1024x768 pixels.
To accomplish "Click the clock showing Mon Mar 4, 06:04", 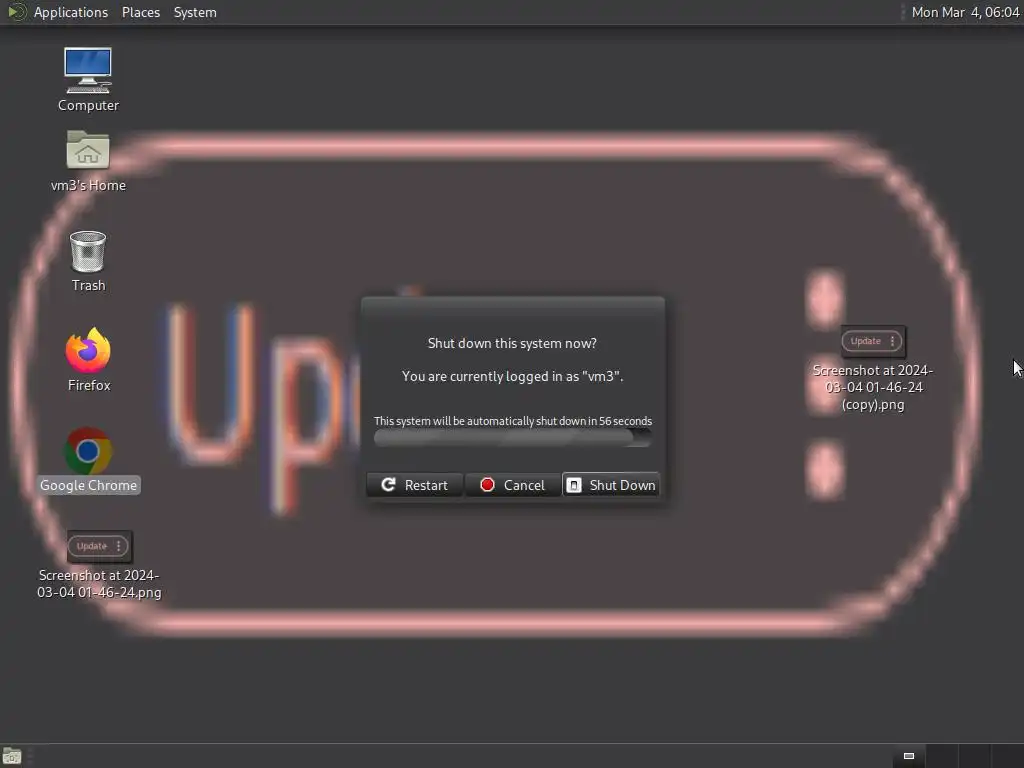I will 965,12.
